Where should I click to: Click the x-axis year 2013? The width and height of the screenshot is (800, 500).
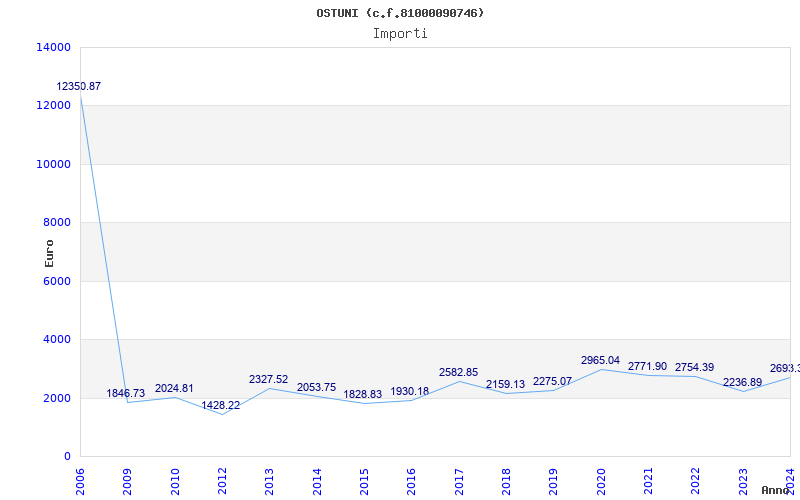269,482
